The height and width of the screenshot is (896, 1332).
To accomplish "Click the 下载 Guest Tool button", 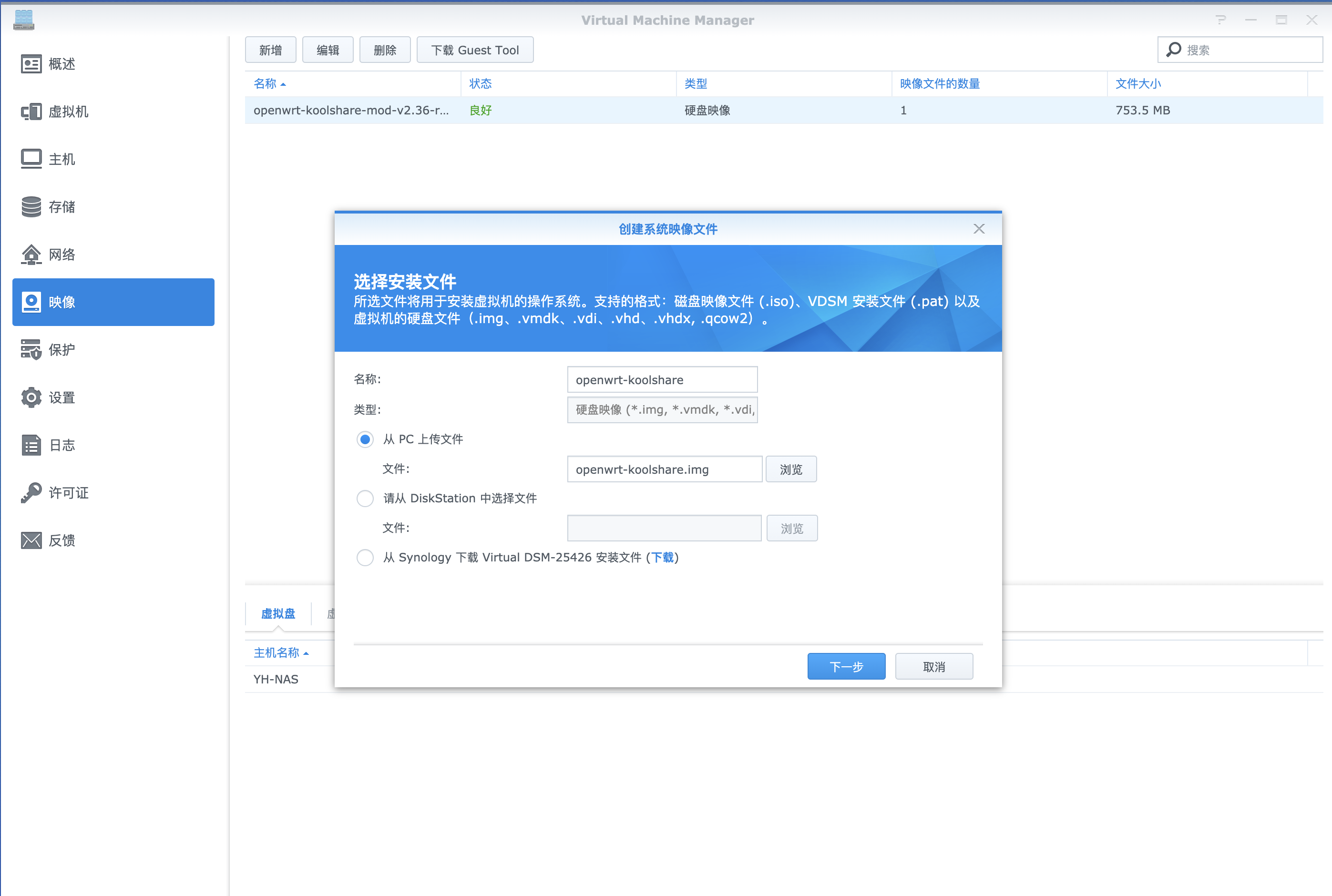I will (475, 50).
